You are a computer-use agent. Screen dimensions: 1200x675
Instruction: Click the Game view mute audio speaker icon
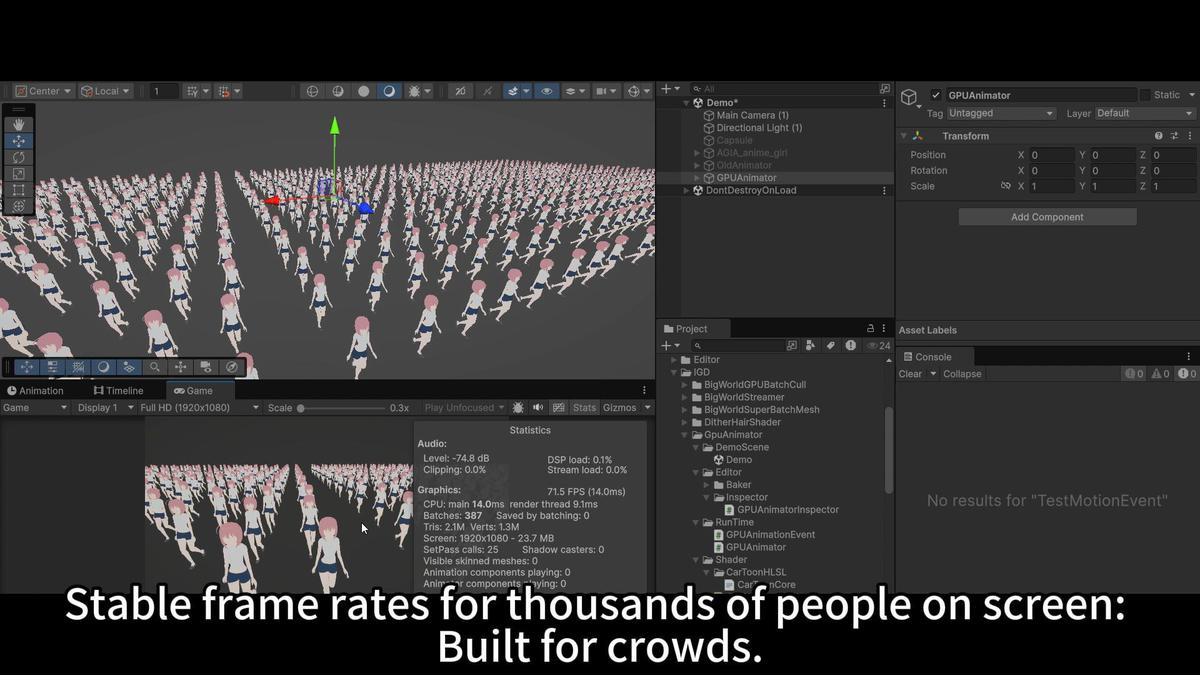tap(538, 408)
